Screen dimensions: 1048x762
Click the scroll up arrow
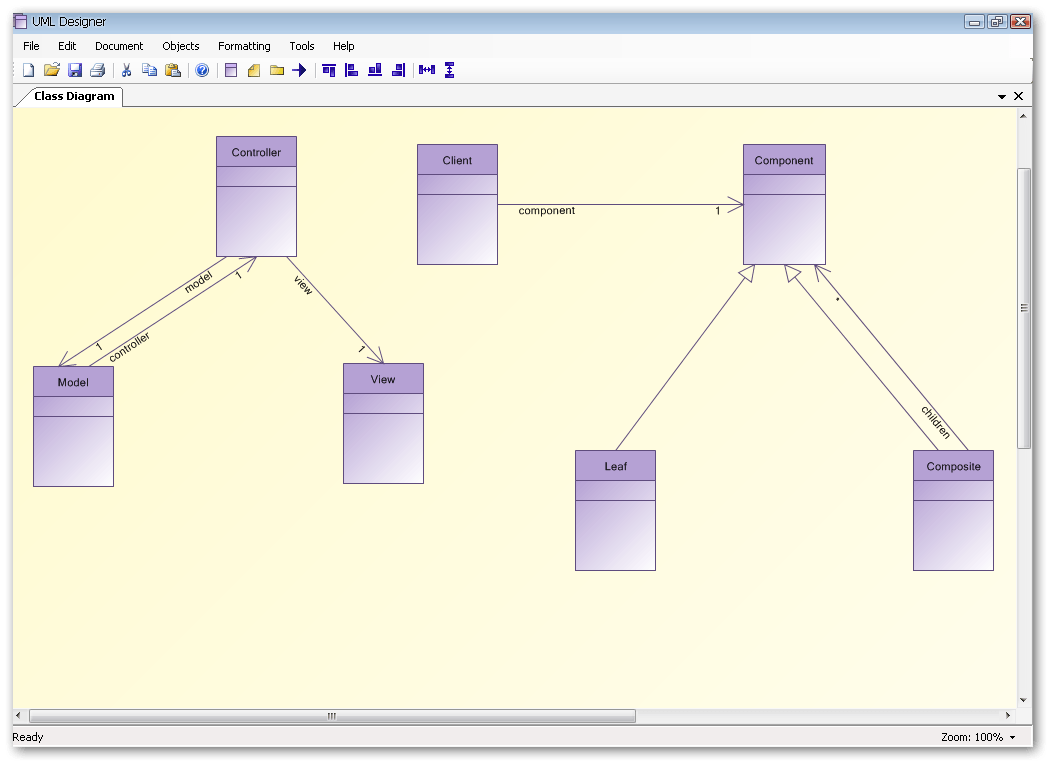click(1023, 116)
